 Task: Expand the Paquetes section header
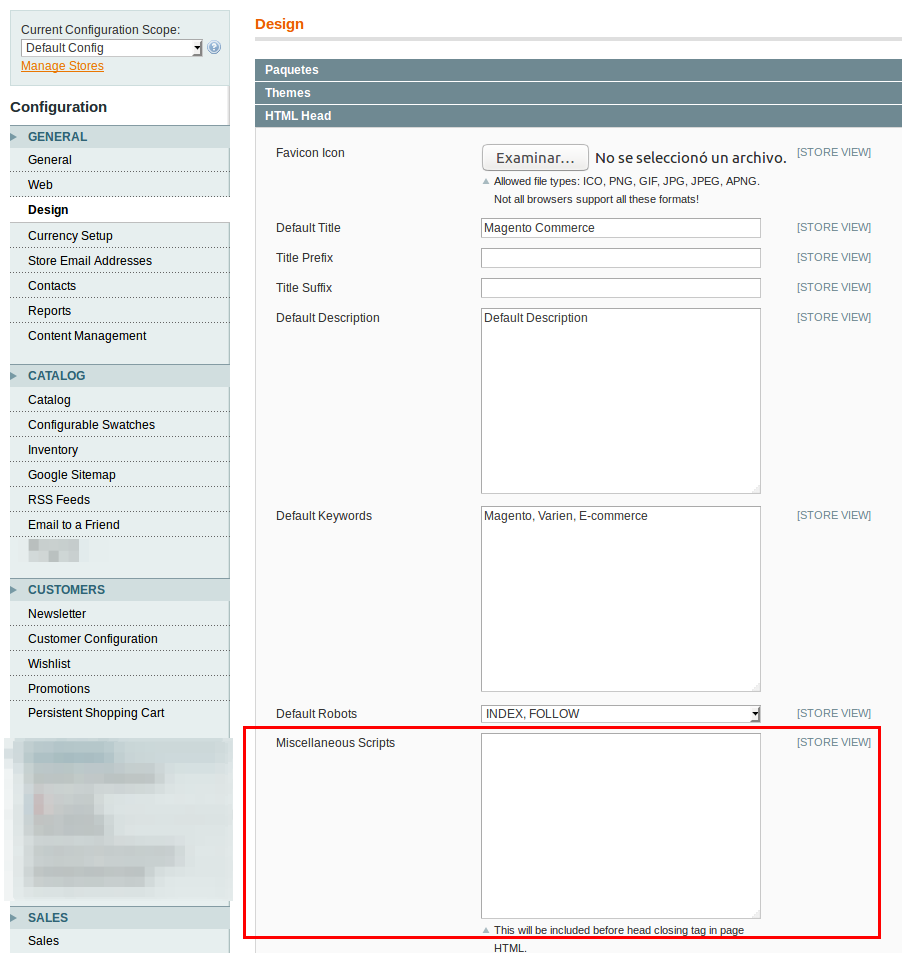coord(578,70)
